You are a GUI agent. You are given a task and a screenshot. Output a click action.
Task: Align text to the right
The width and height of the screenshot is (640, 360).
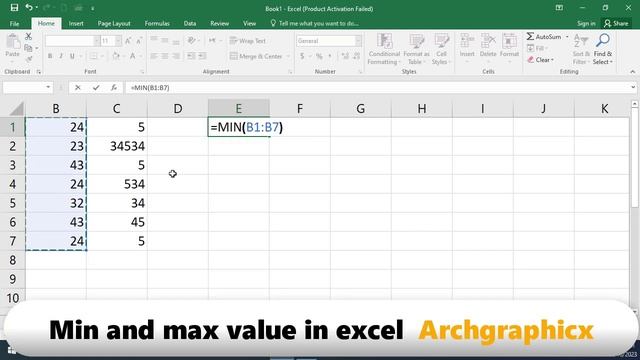tap(176, 56)
